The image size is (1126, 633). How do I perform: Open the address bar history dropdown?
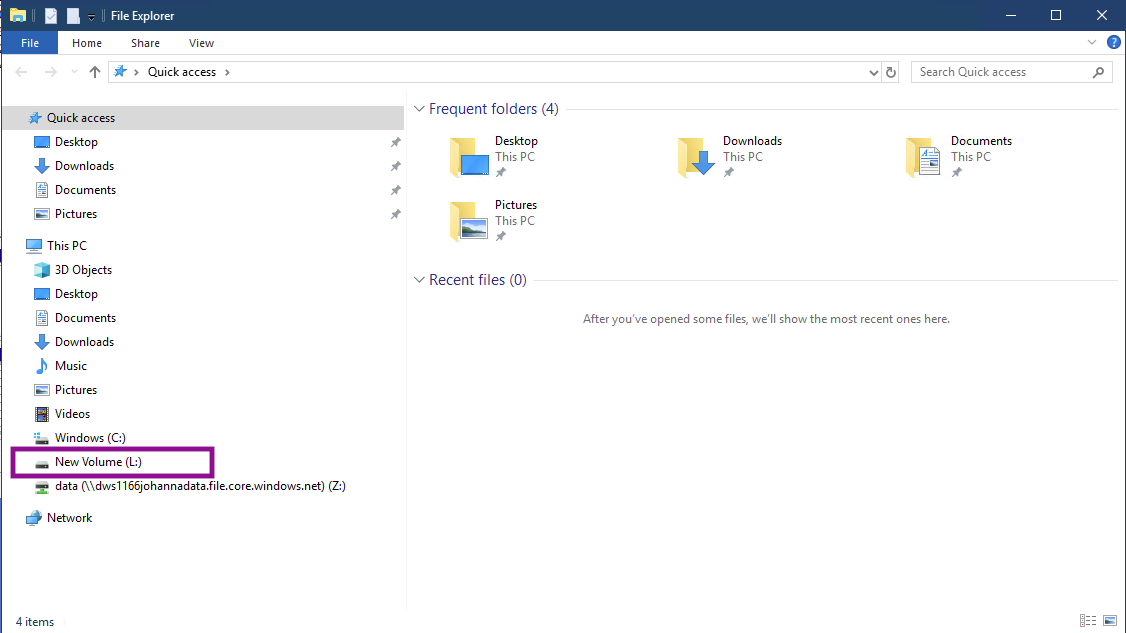click(873, 72)
